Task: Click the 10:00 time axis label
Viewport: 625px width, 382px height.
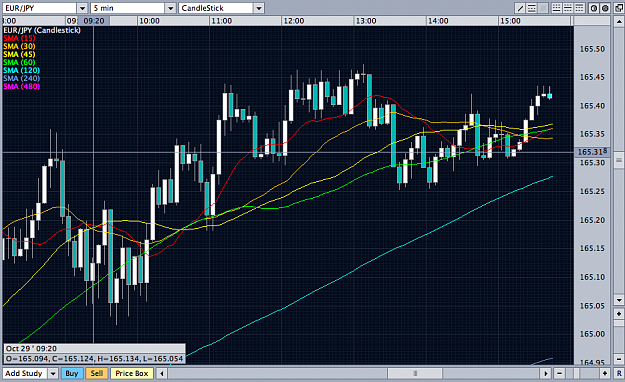Action: click(x=149, y=21)
